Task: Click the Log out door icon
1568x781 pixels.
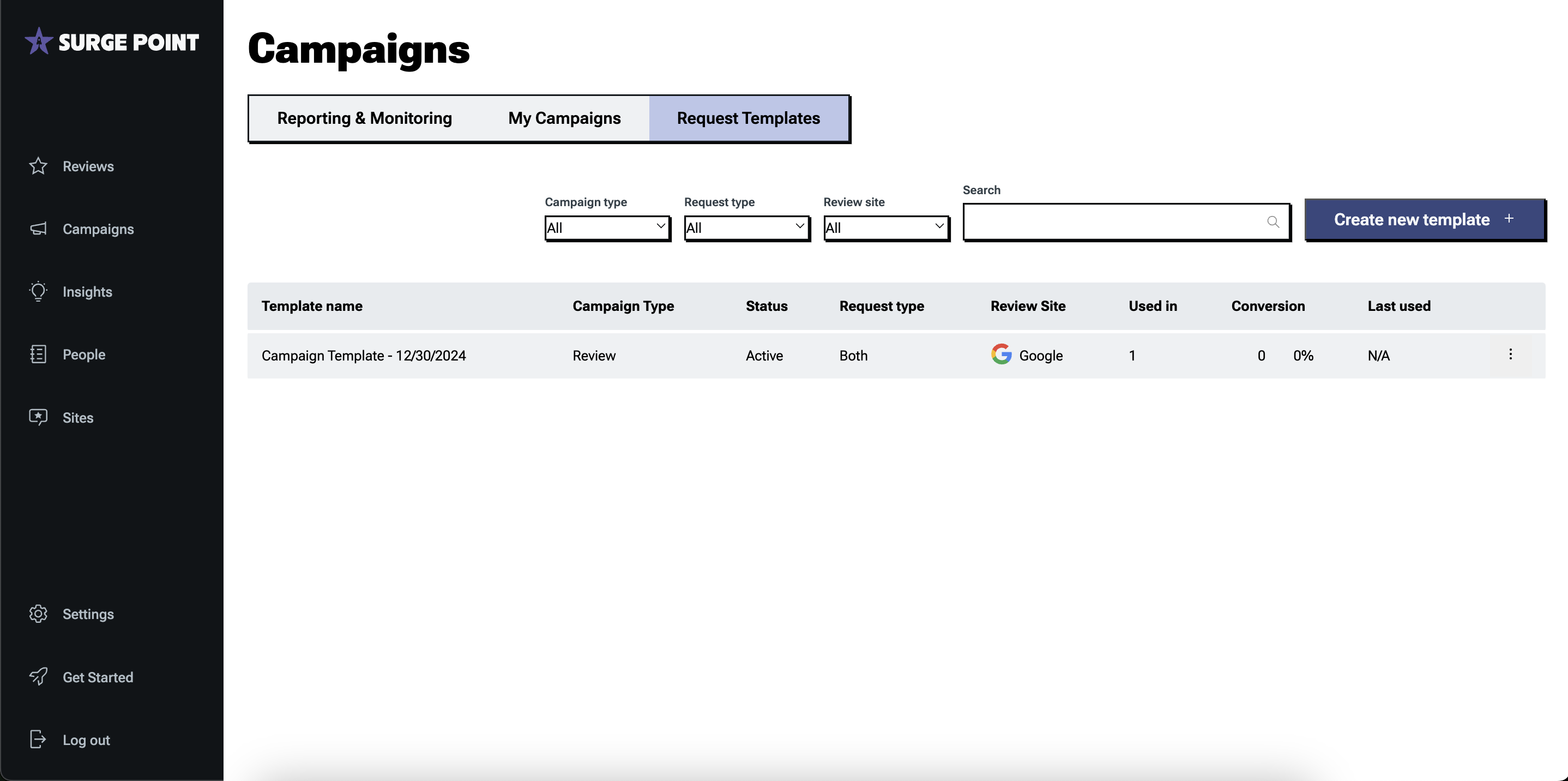Action: [38, 739]
